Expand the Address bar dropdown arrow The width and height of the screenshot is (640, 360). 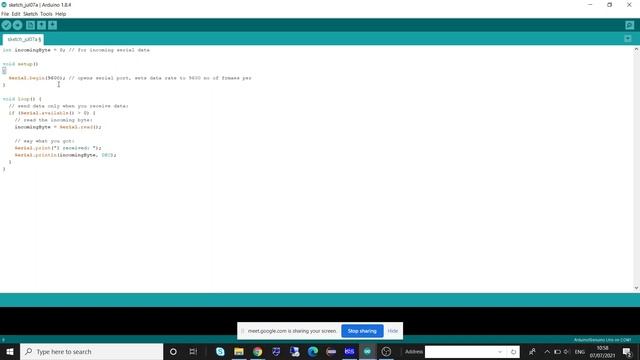(x=500, y=351)
